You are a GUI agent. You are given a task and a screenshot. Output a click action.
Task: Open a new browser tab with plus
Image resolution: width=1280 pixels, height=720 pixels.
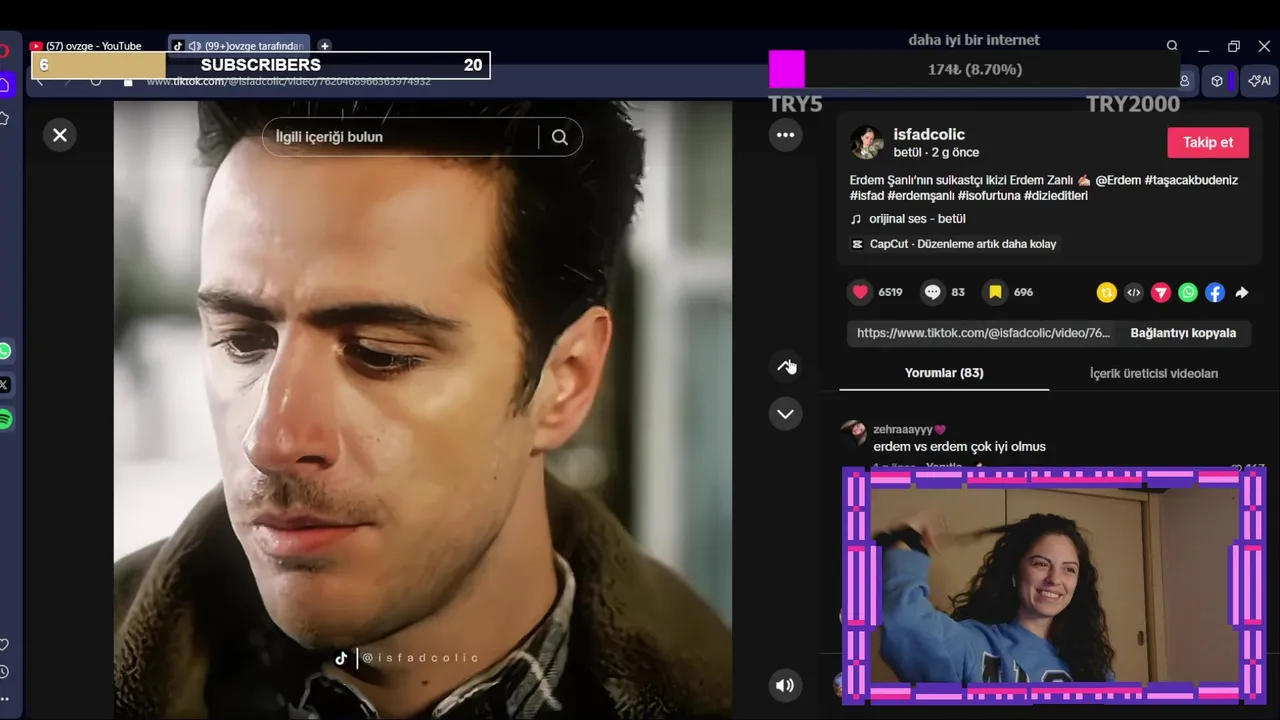tap(324, 46)
